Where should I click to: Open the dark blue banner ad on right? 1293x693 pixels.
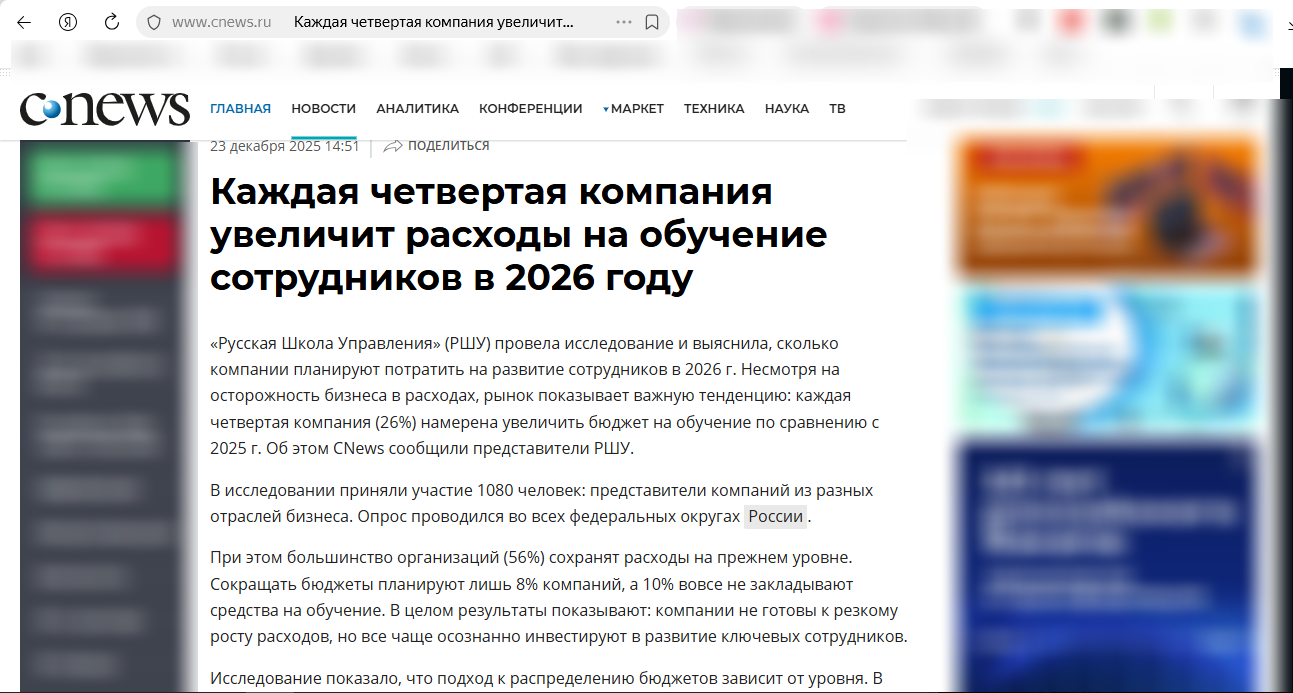point(1106,566)
